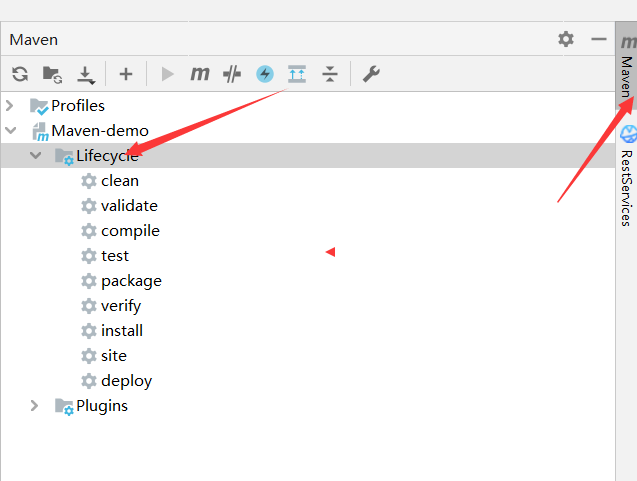The image size is (637, 481).
Task: Click the gear icon beside verify
Action: pos(89,306)
